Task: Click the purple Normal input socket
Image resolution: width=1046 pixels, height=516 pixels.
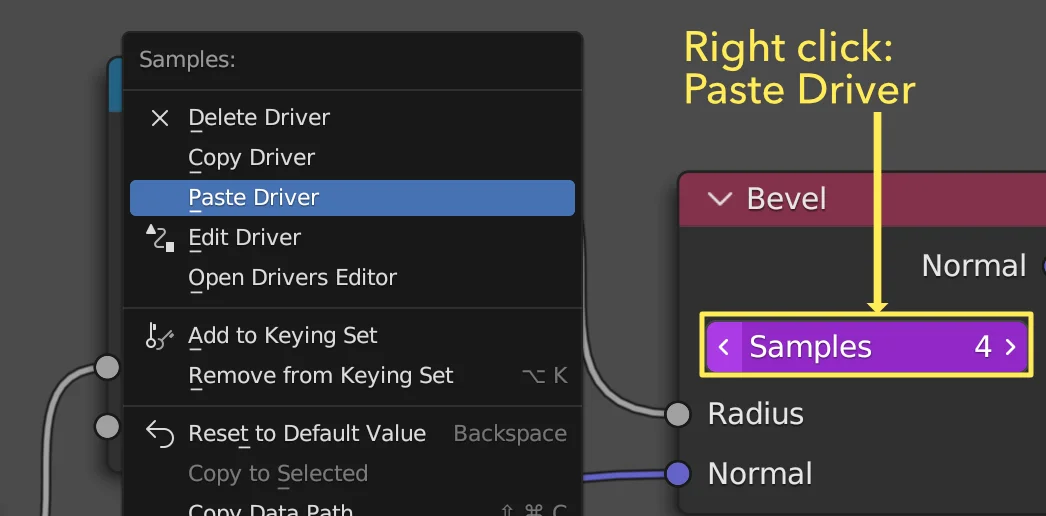Action: coord(678,473)
